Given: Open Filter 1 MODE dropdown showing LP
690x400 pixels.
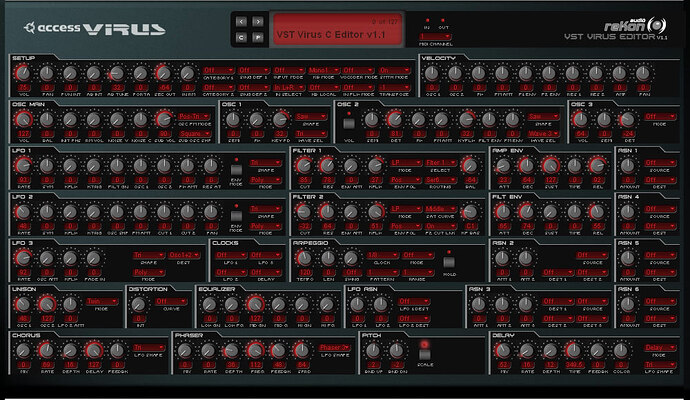Looking at the screenshot, I should (x=406, y=163).
